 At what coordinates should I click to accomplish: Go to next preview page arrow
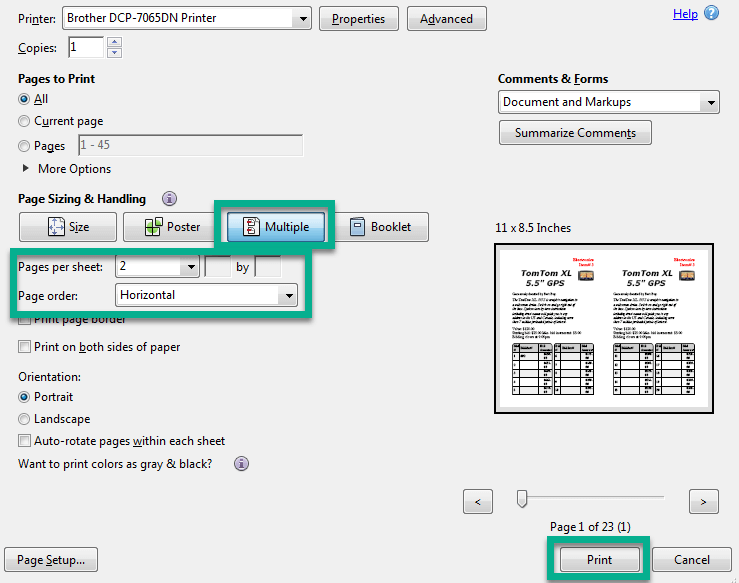coord(704,501)
